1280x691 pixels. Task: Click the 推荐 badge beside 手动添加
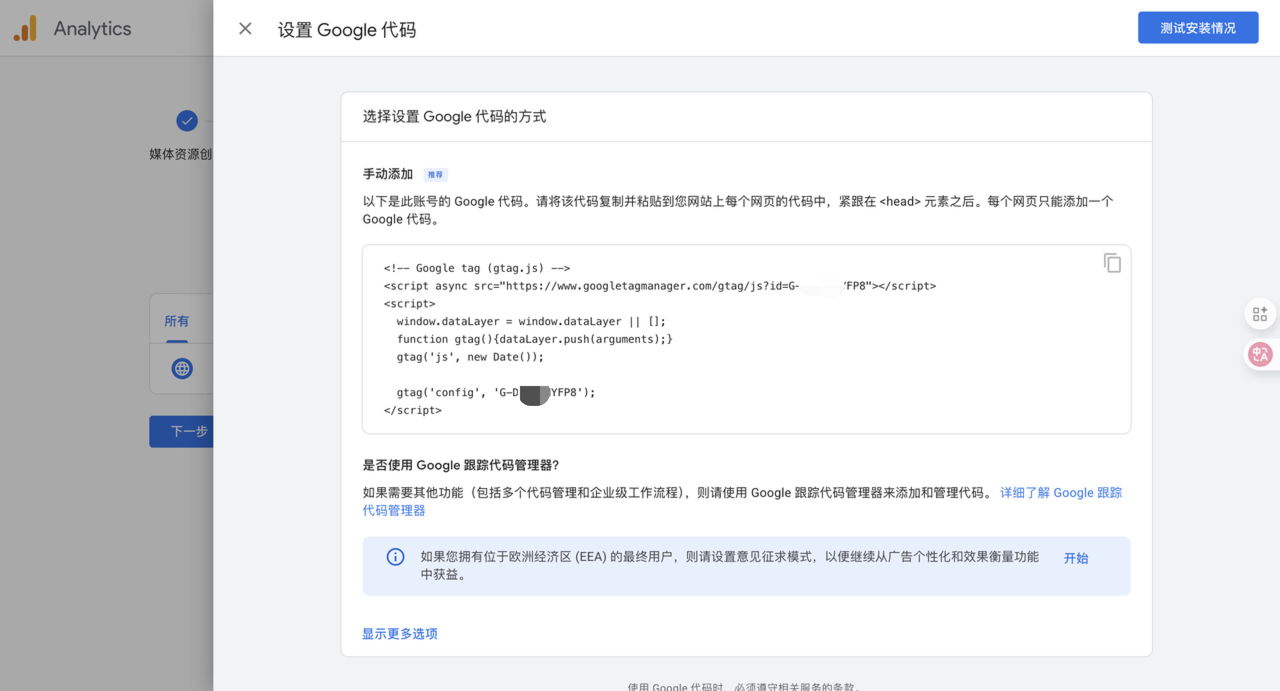point(435,175)
